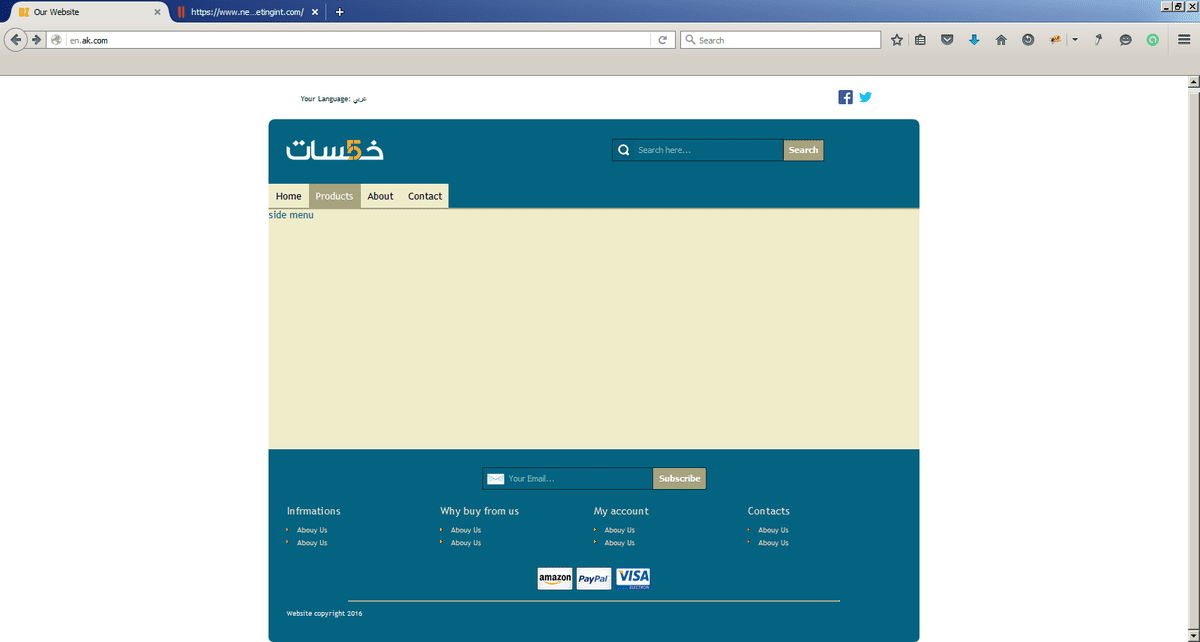Image resolution: width=1200 pixels, height=642 pixels.
Task: Click the Twitter bird icon
Action: (x=866, y=97)
